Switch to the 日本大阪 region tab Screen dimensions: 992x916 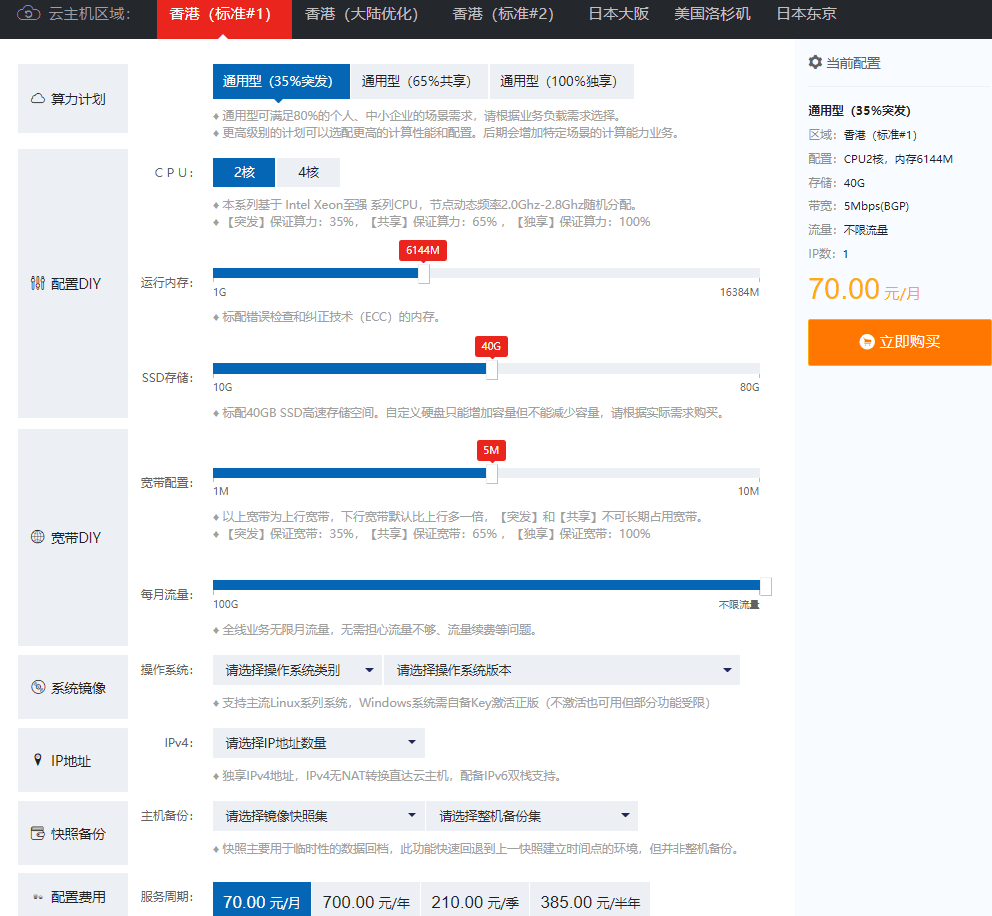tap(618, 15)
